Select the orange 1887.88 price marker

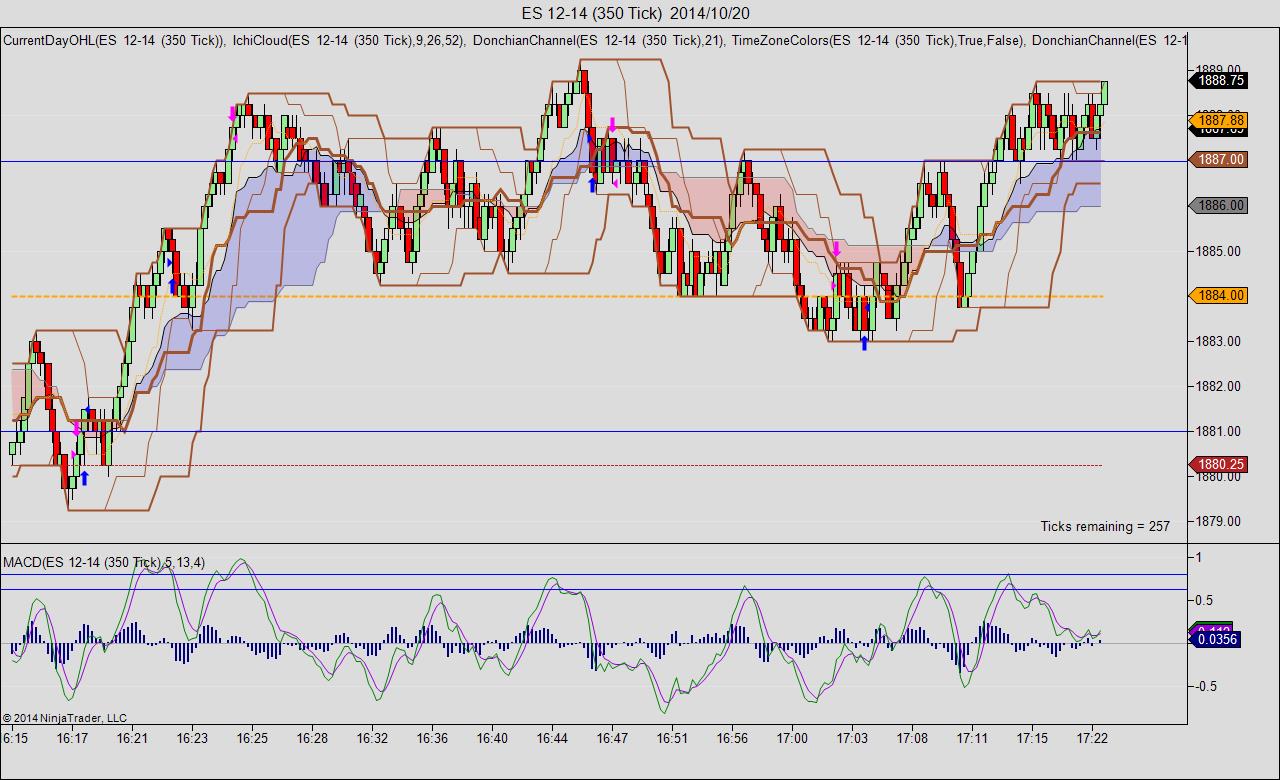pyautogui.click(x=1218, y=120)
